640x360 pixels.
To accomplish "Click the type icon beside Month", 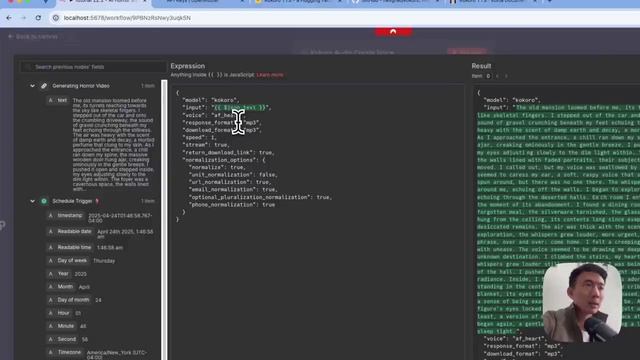I will click(51, 287).
